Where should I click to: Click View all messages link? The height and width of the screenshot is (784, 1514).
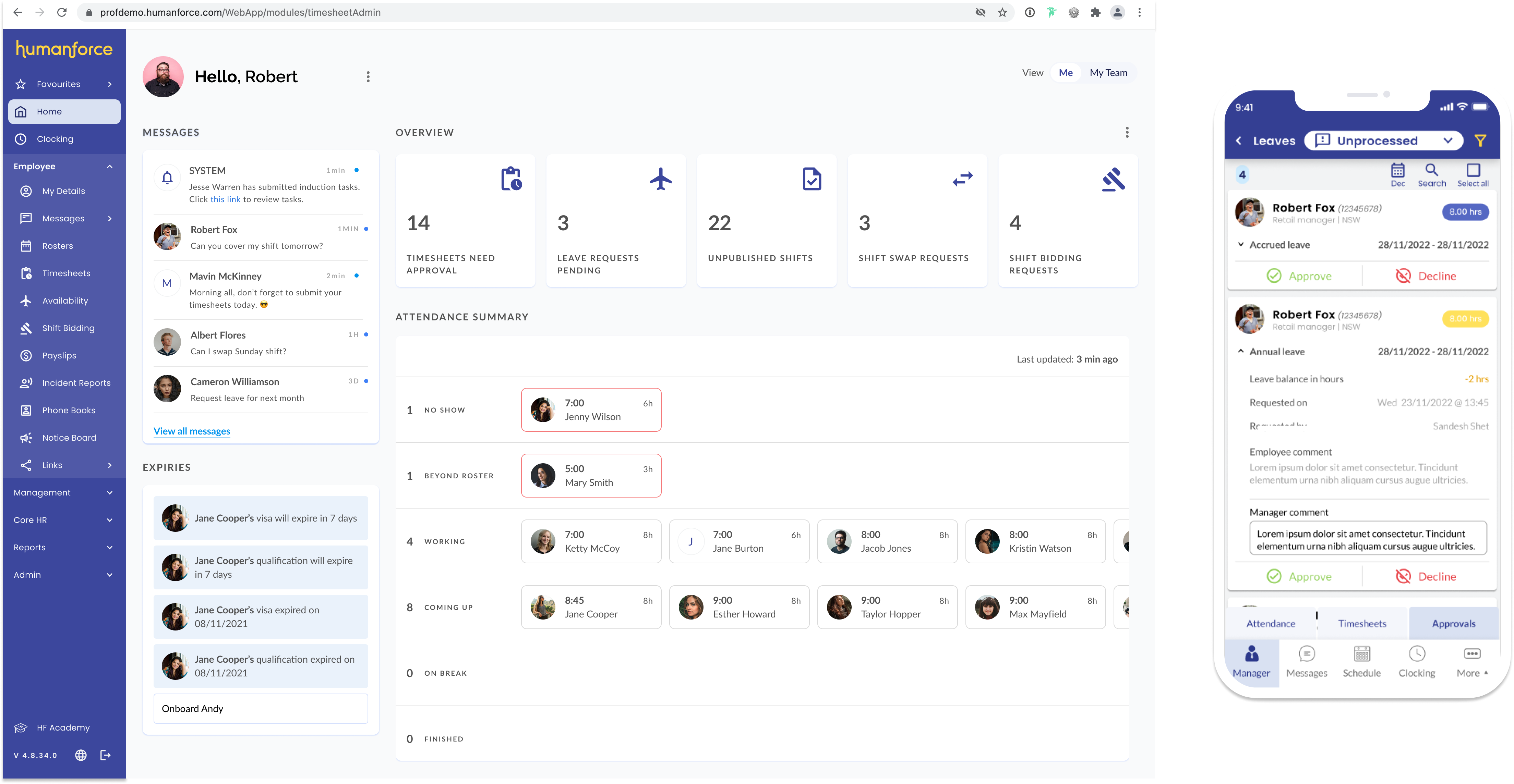pyautogui.click(x=192, y=431)
